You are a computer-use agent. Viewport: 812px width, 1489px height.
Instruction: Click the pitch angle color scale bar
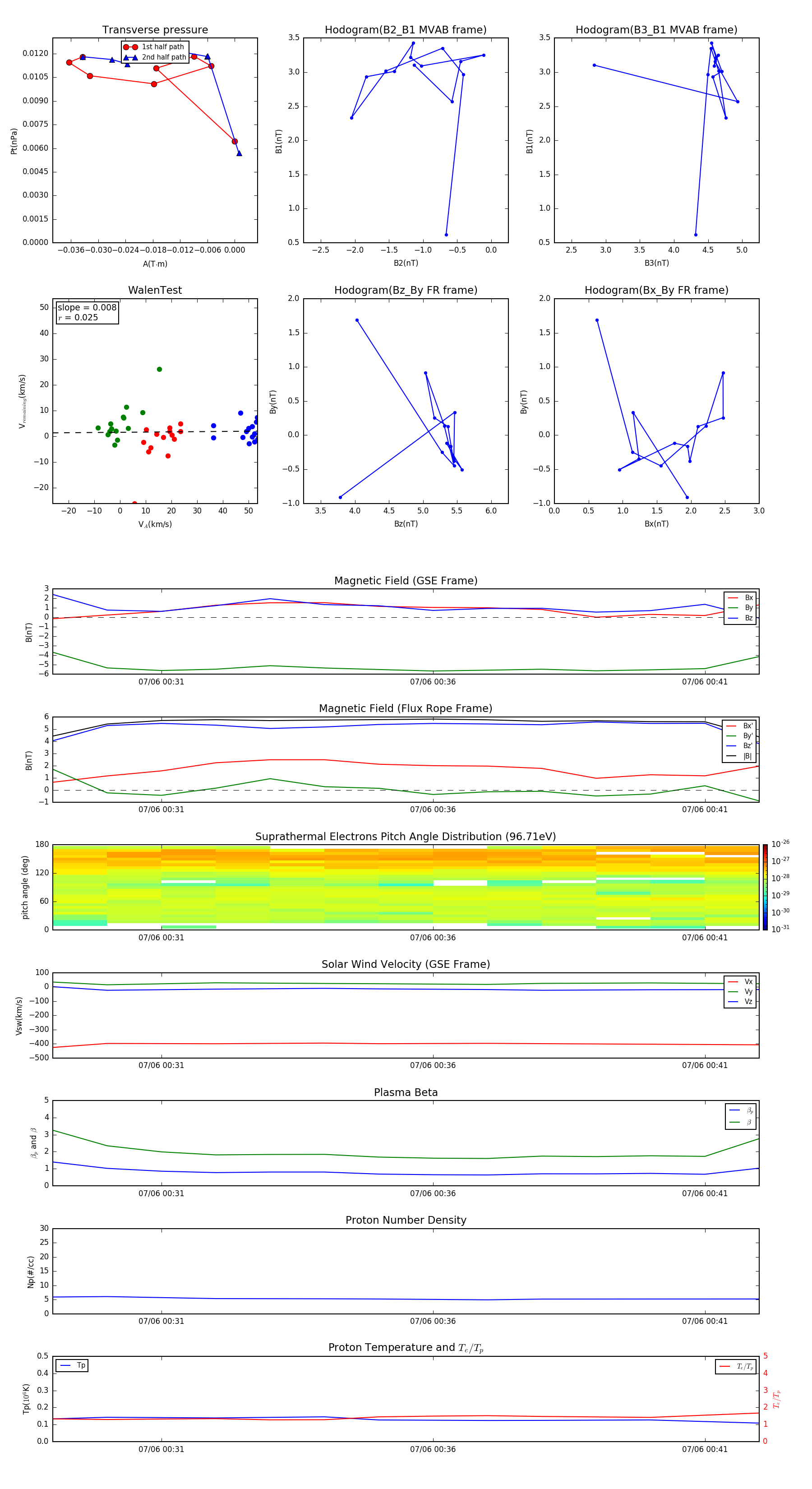pos(765,887)
